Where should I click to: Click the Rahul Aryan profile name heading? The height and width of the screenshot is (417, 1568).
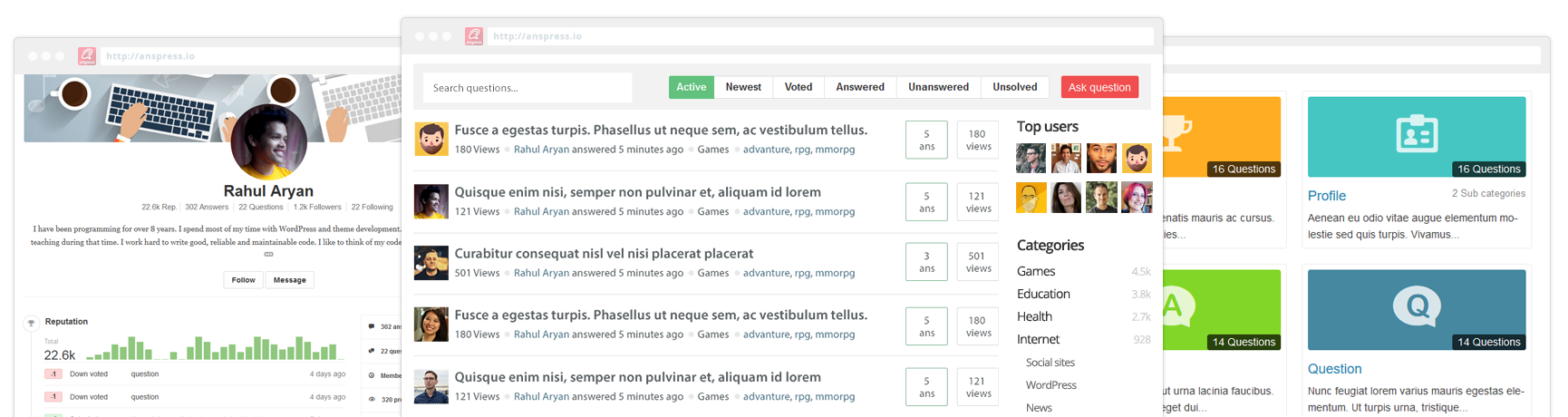coord(268,190)
